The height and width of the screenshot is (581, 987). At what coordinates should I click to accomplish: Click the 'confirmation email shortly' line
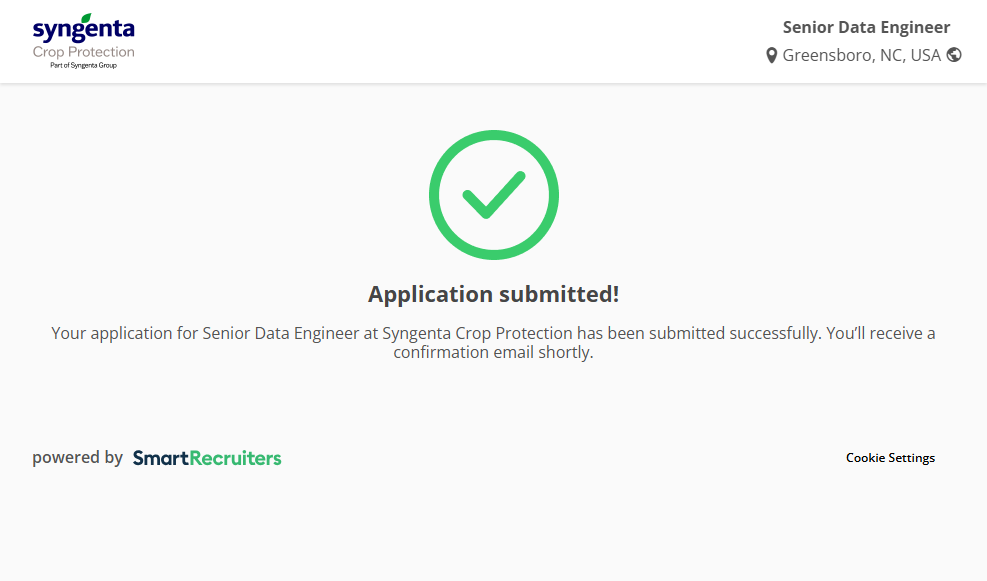point(493,353)
